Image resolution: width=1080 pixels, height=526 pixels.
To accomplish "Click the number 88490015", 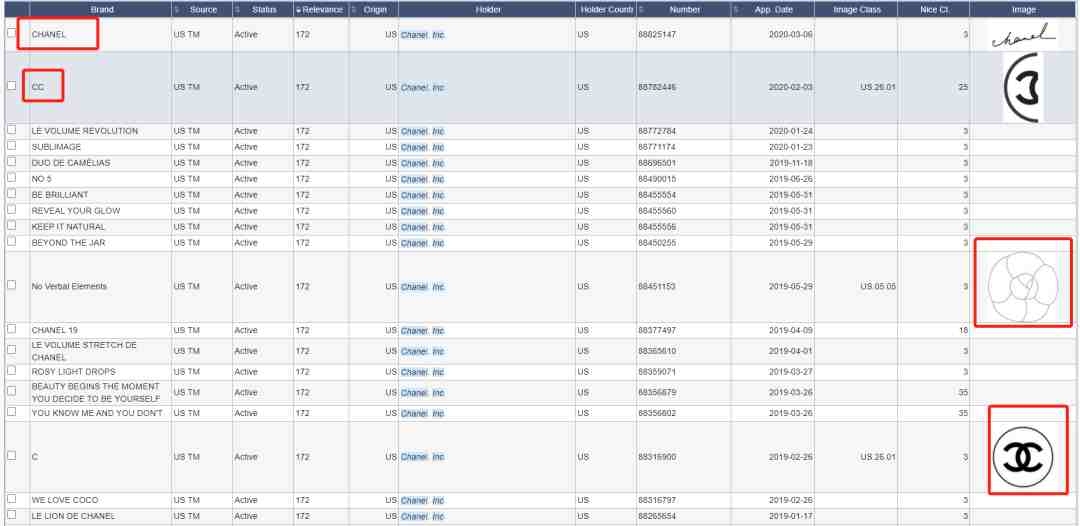I will pyautogui.click(x=656, y=179).
